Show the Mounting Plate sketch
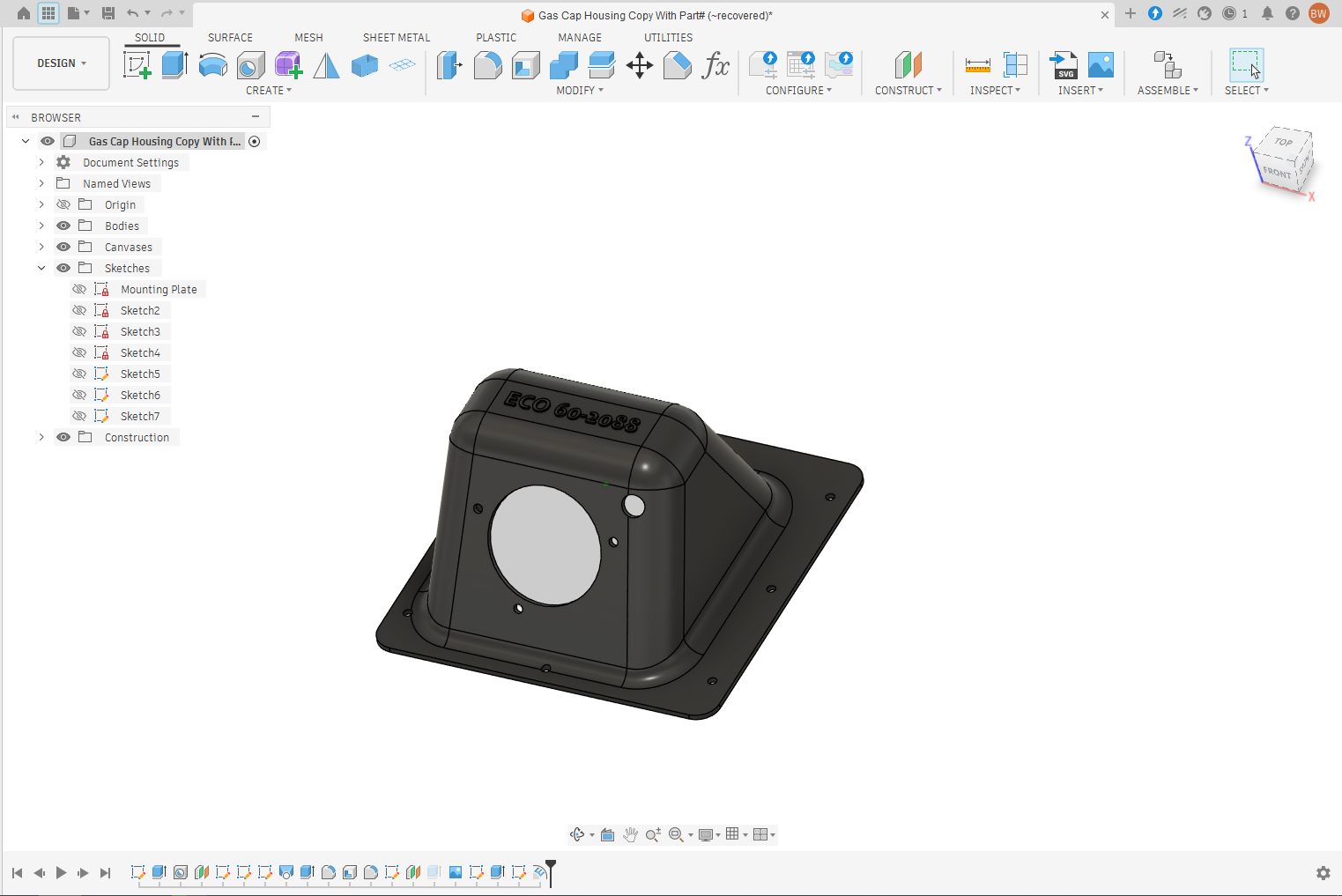Image resolution: width=1342 pixels, height=896 pixels. [79, 289]
